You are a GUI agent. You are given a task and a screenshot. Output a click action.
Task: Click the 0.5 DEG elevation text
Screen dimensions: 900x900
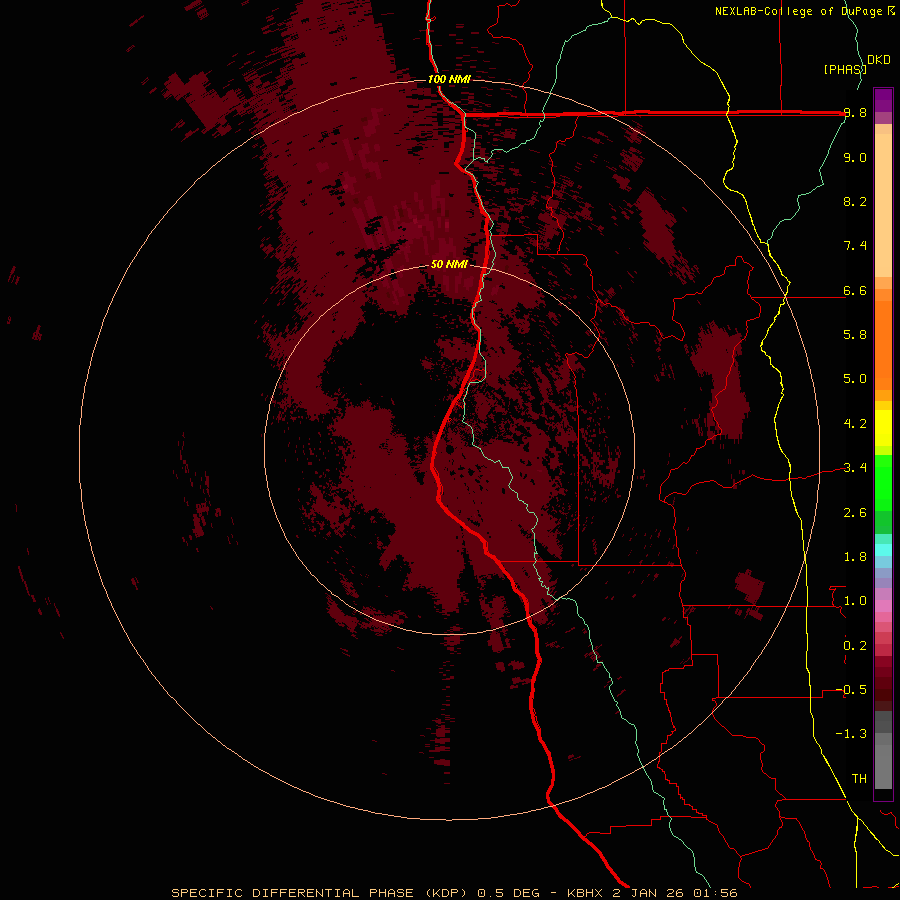tap(509, 893)
